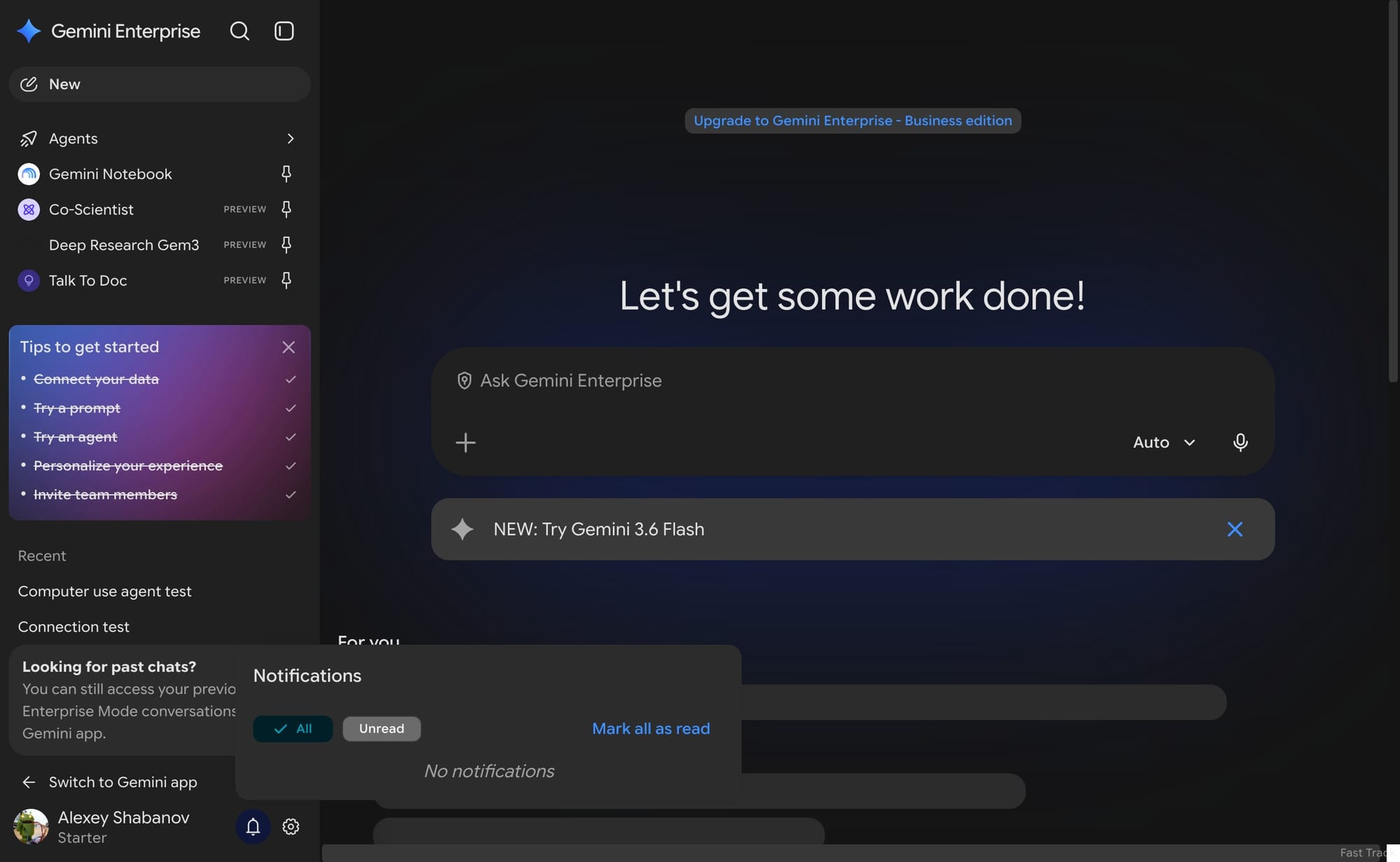Unpin Gemini Notebook
This screenshot has width=1400, height=862.
[x=286, y=174]
